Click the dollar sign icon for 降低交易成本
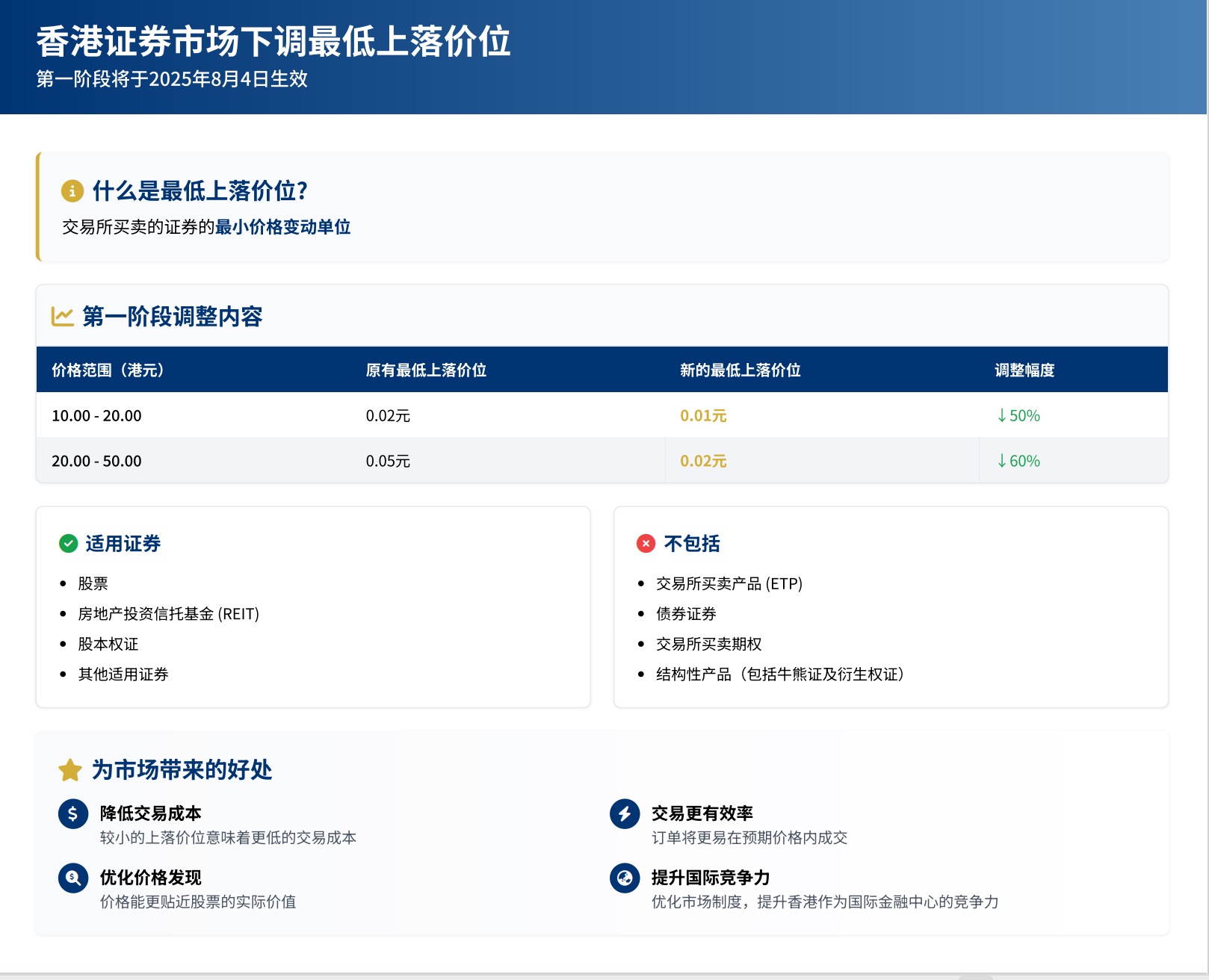The image size is (1209, 980). click(x=73, y=813)
